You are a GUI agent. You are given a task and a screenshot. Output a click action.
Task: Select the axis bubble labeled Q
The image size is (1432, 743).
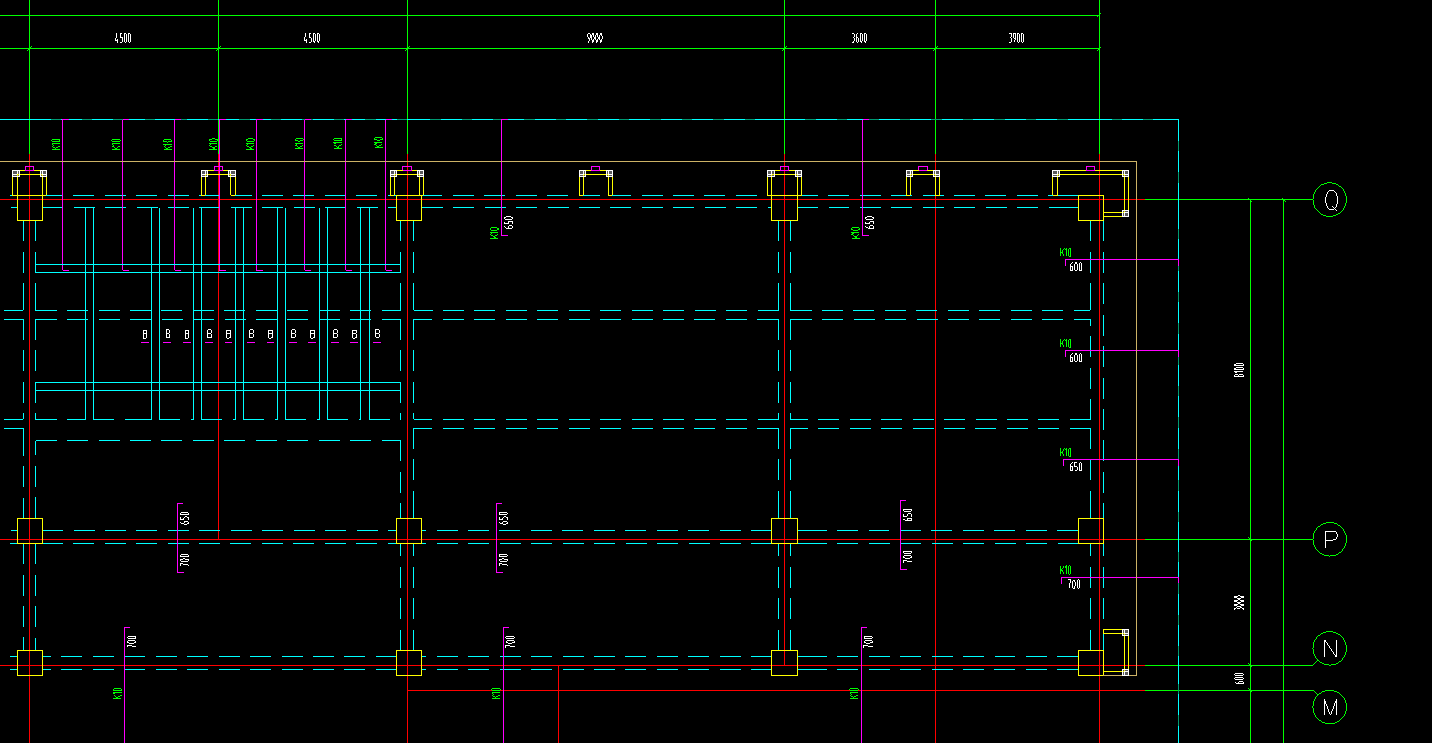point(1330,200)
